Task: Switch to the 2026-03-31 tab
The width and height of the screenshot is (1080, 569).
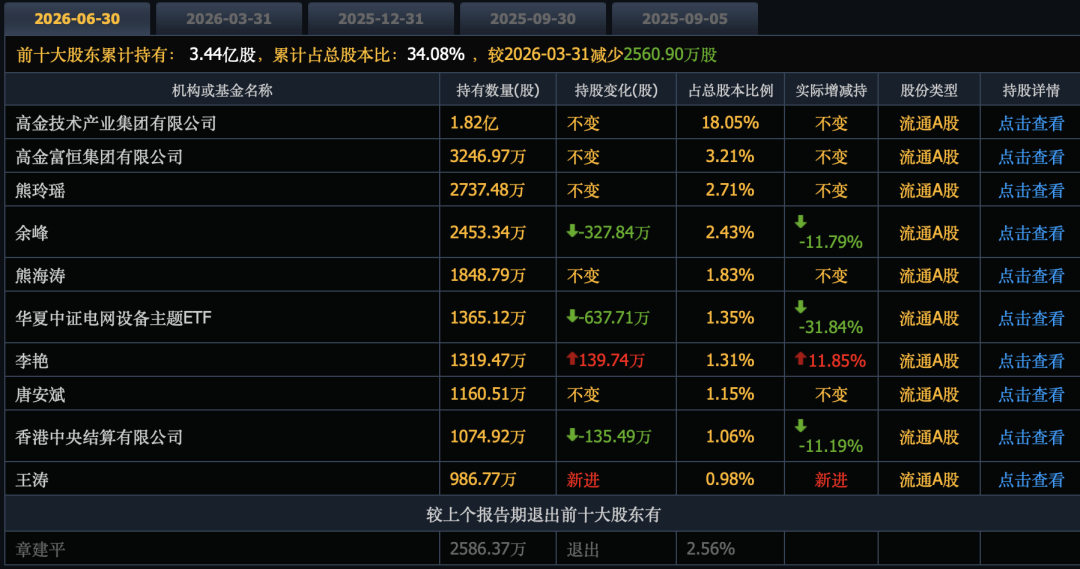Action: tap(229, 19)
